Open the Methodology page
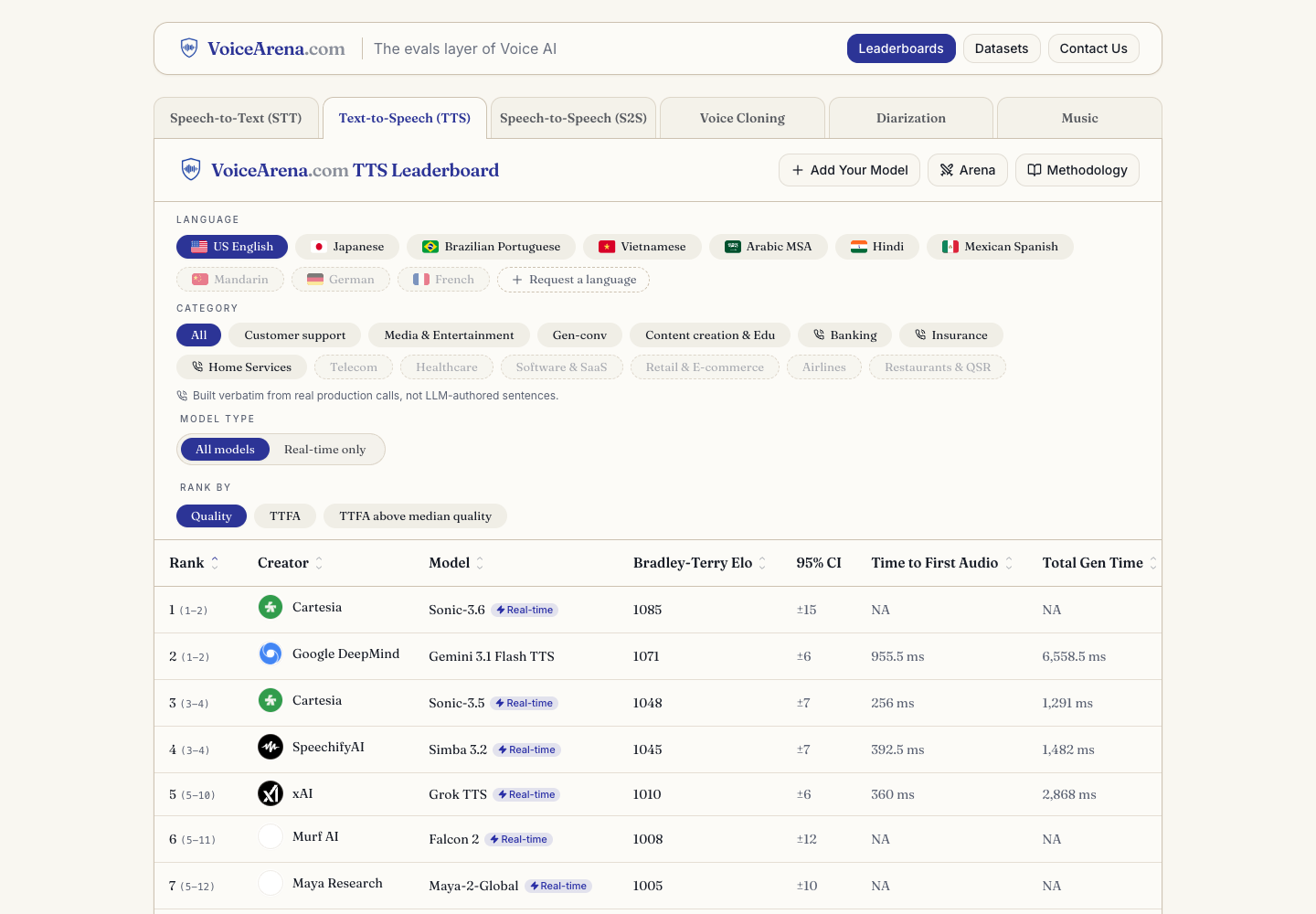Screen dimensions: 1316x914 [x=1077, y=170]
